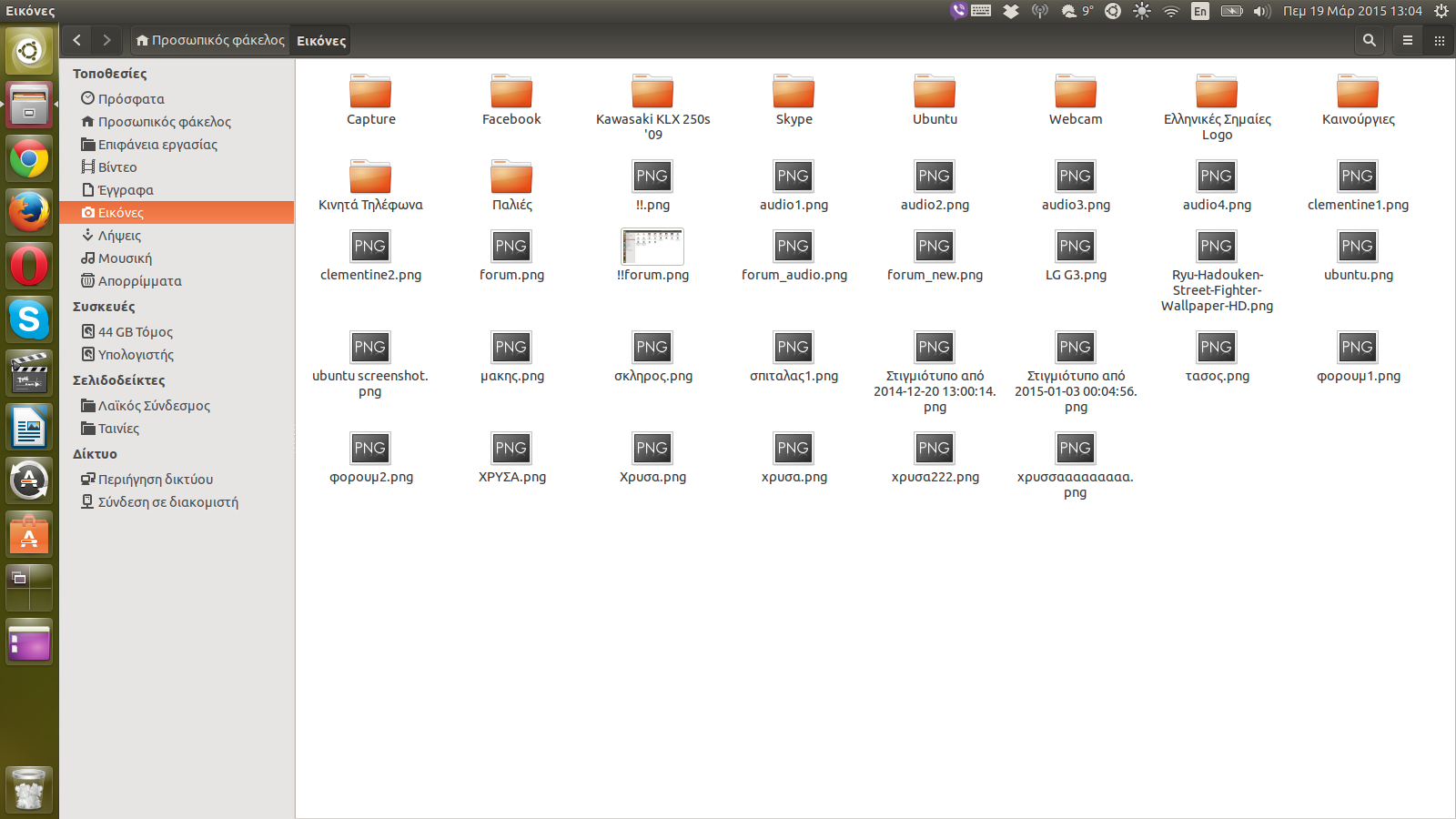Screen dimensions: 1456x819
Task: Click the Εικόνες path bar button
Action: click(x=321, y=41)
